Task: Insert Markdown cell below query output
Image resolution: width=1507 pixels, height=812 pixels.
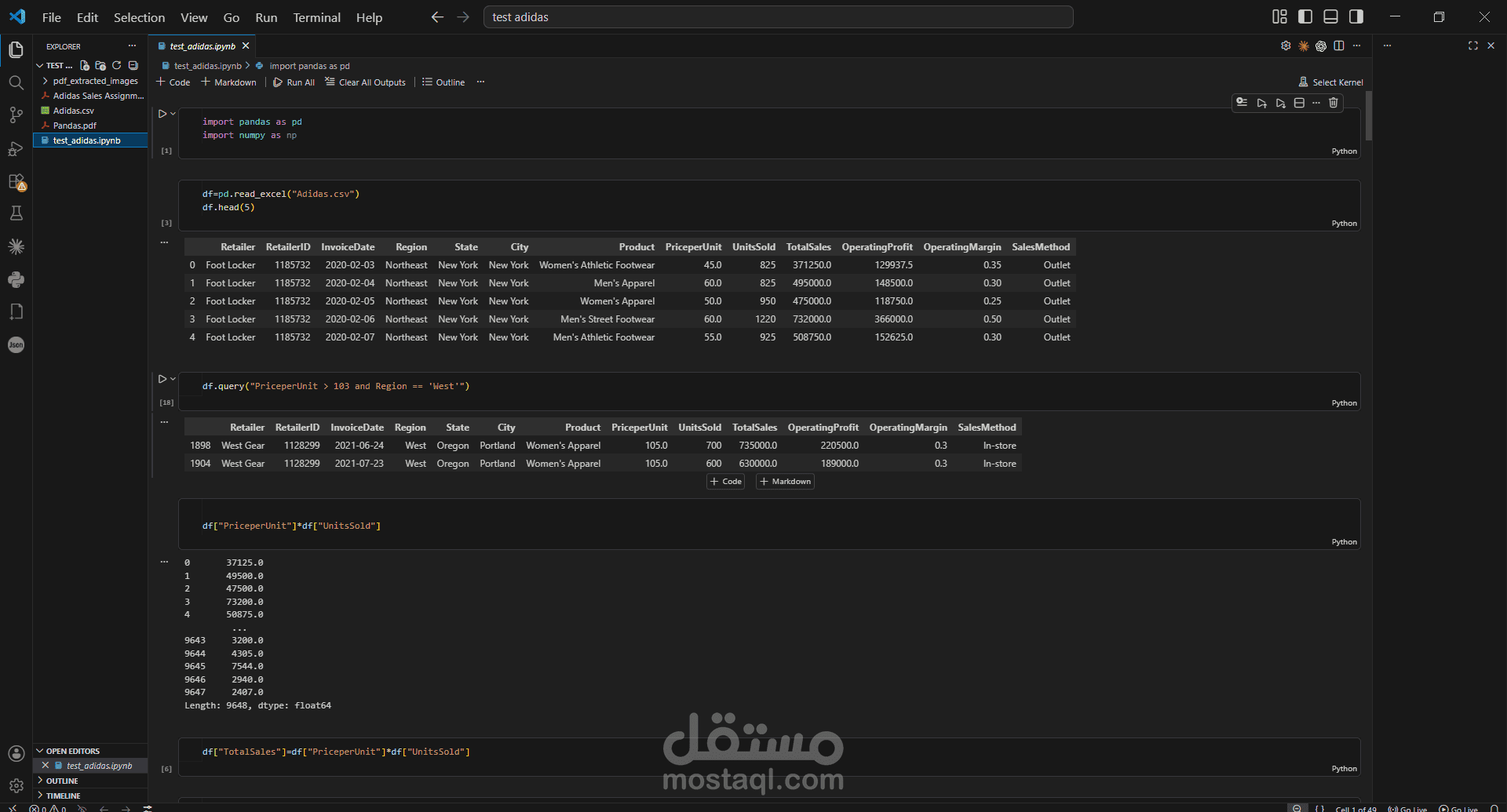Action: coord(785,482)
